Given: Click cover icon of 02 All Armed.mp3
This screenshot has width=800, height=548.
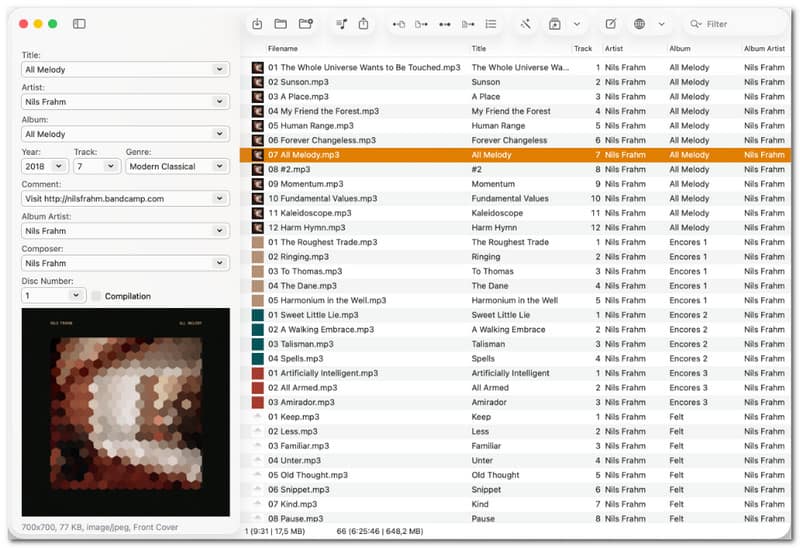Looking at the screenshot, I should coord(258,388).
